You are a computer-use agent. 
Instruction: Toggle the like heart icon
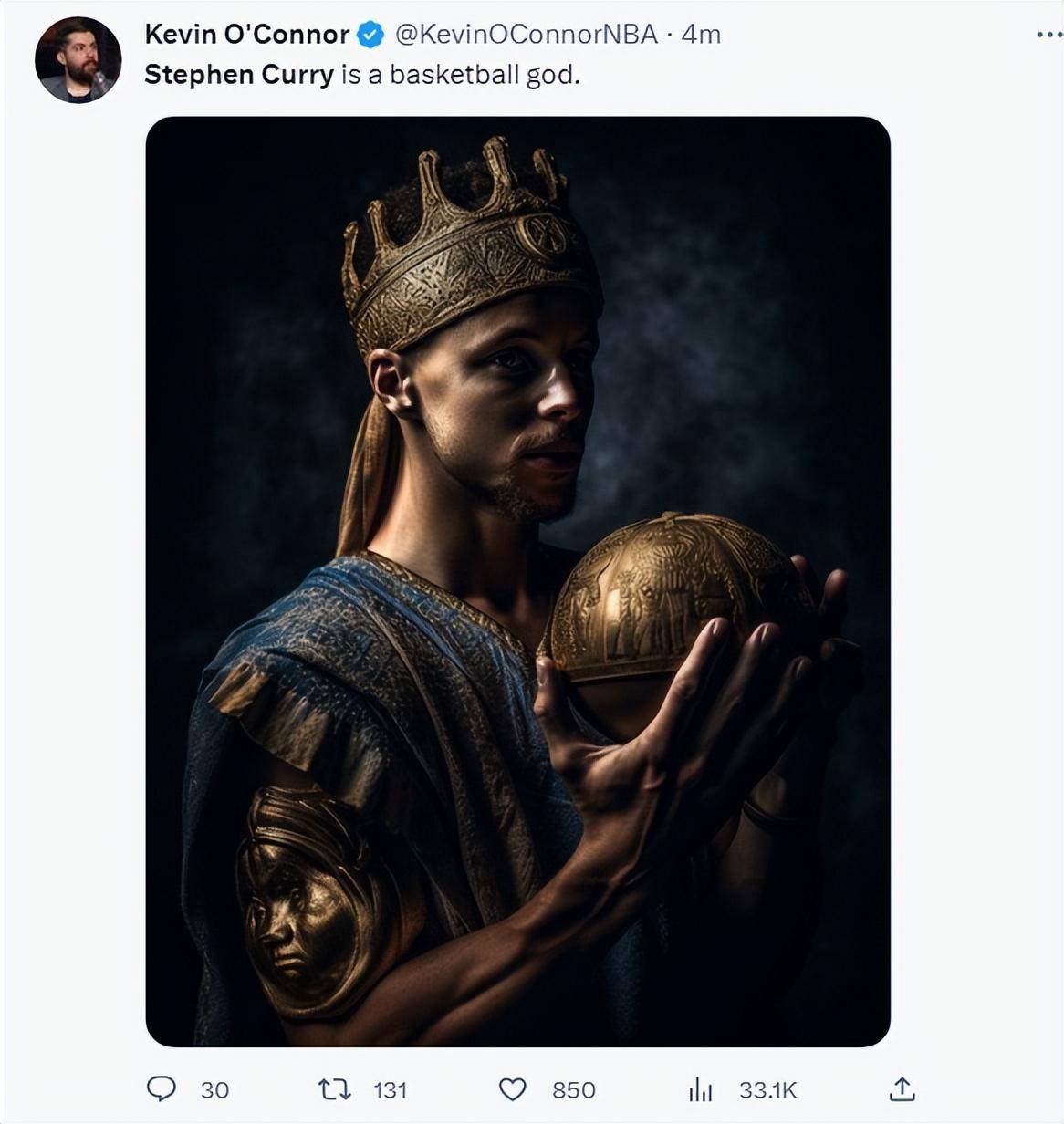513,1089
